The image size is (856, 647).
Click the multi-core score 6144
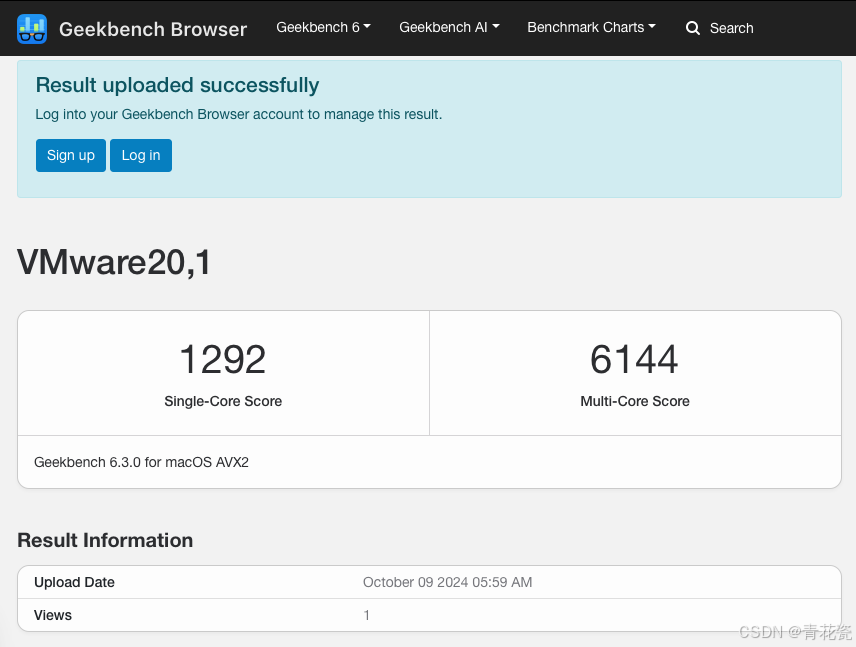point(634,360)
